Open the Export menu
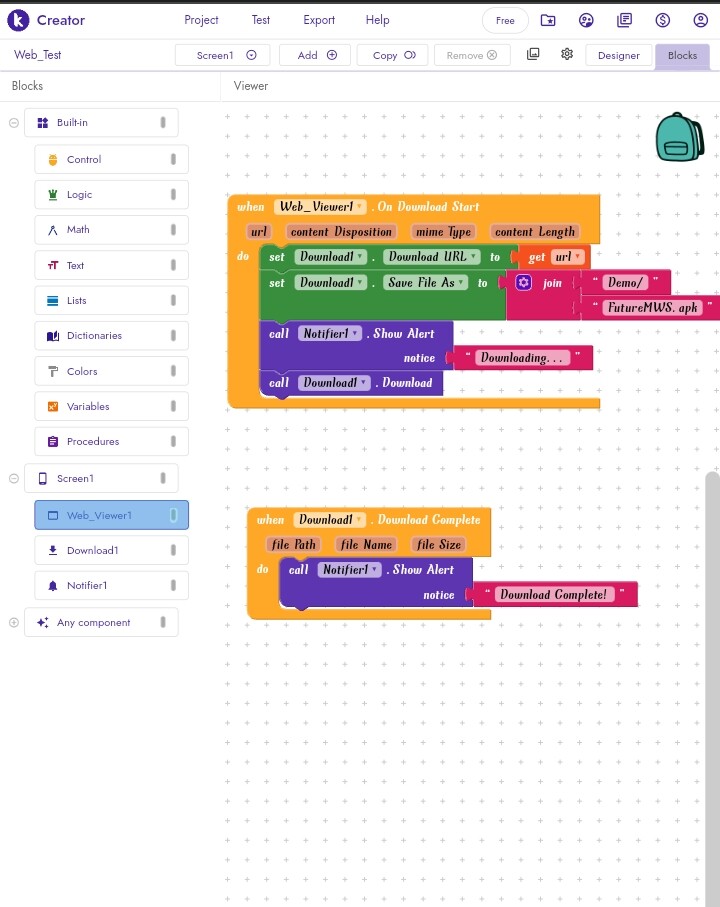 319,20
